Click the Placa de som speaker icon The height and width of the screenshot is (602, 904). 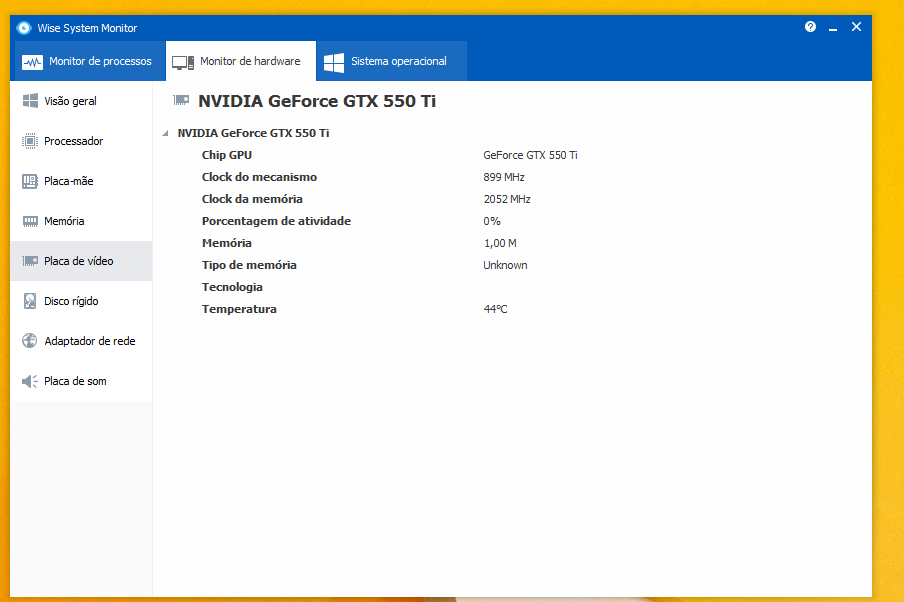pyautogui.click(x=30, y=381)
